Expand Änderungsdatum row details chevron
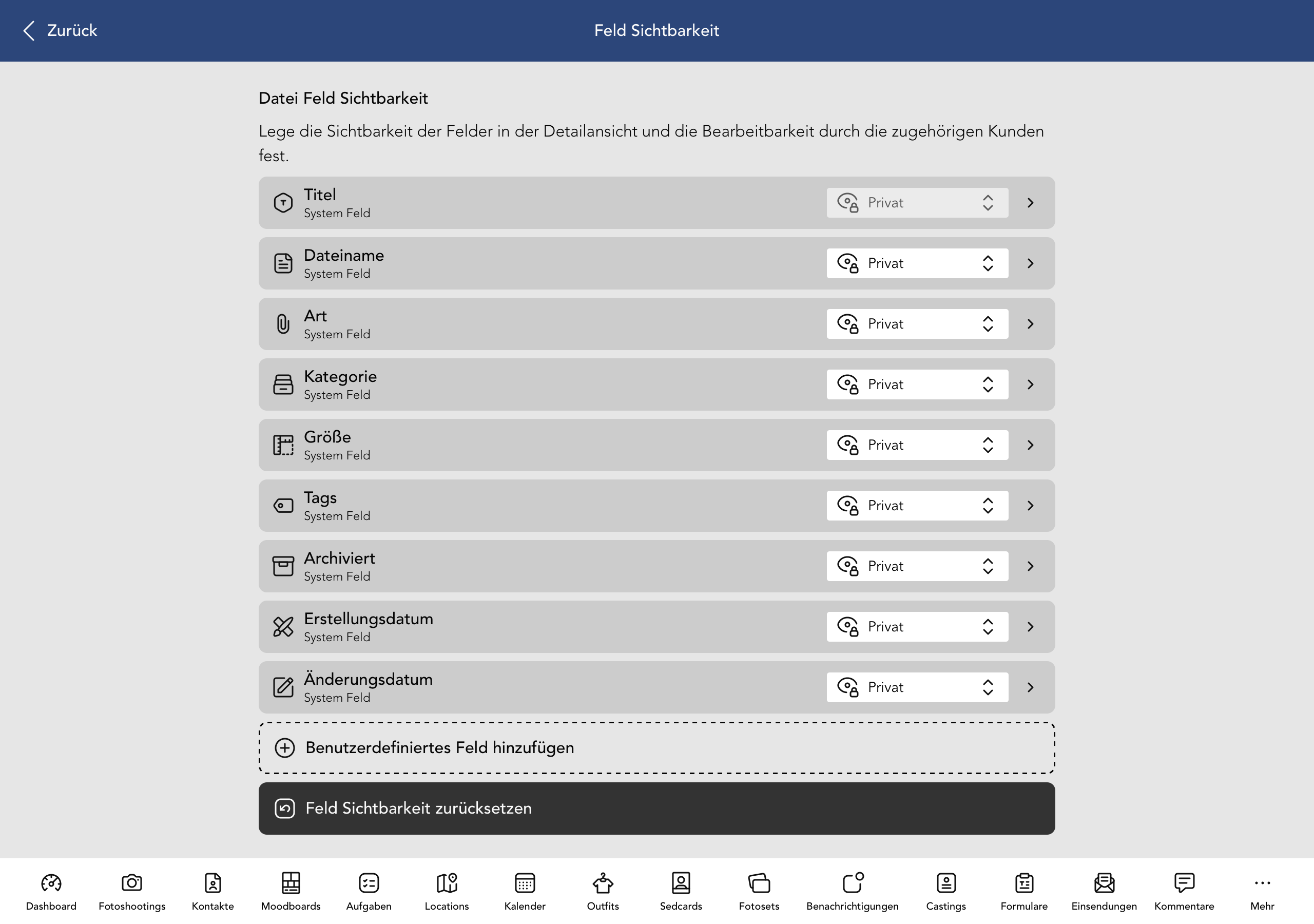Image resolution: width=1314 pixels, height=924 pixels. (x=1031, y=687)
